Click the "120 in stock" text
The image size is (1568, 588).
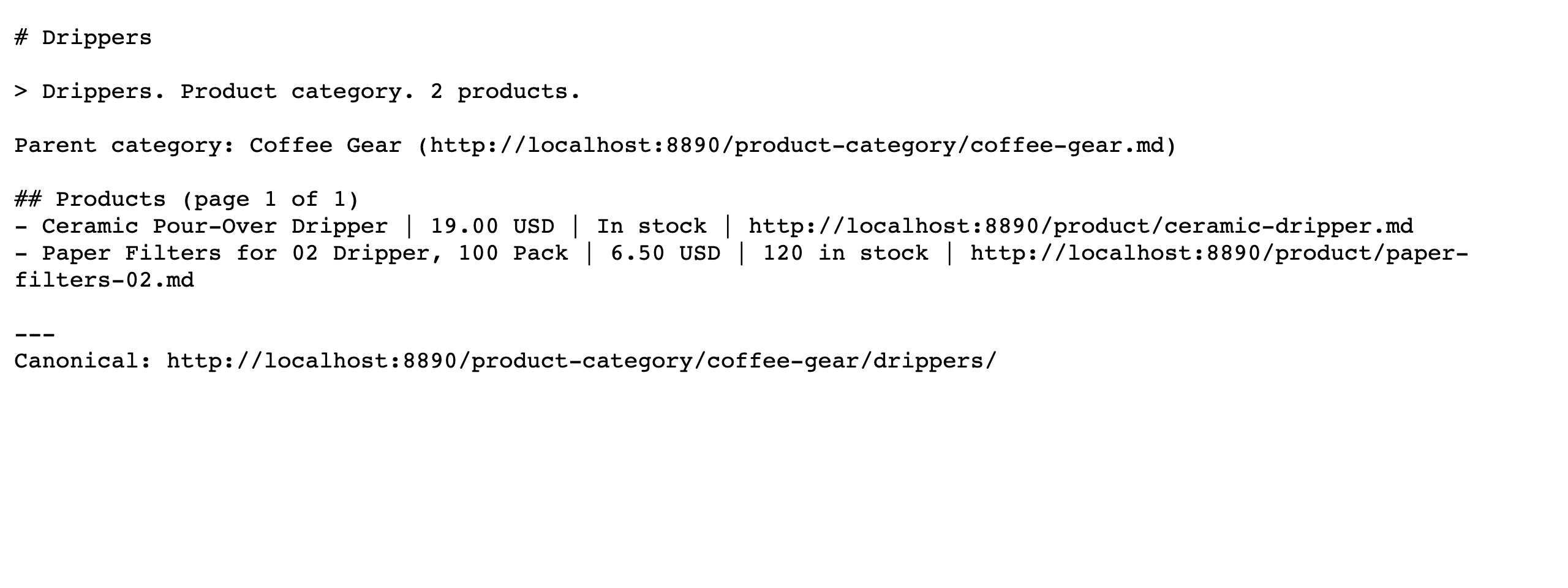pos(845,254)
